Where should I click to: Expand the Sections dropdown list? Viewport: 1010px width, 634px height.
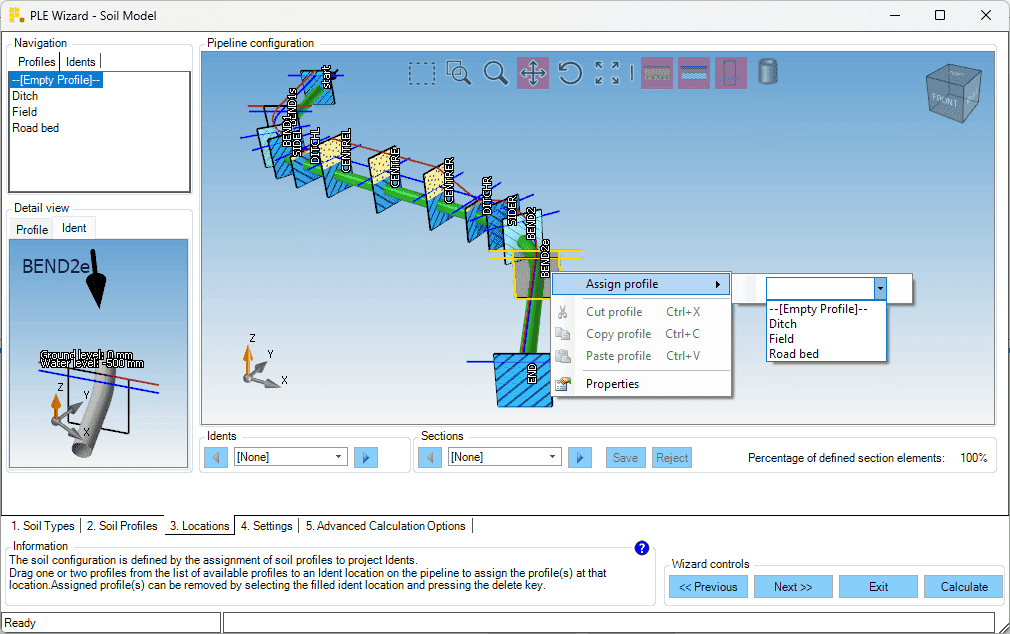pos(553,457)
